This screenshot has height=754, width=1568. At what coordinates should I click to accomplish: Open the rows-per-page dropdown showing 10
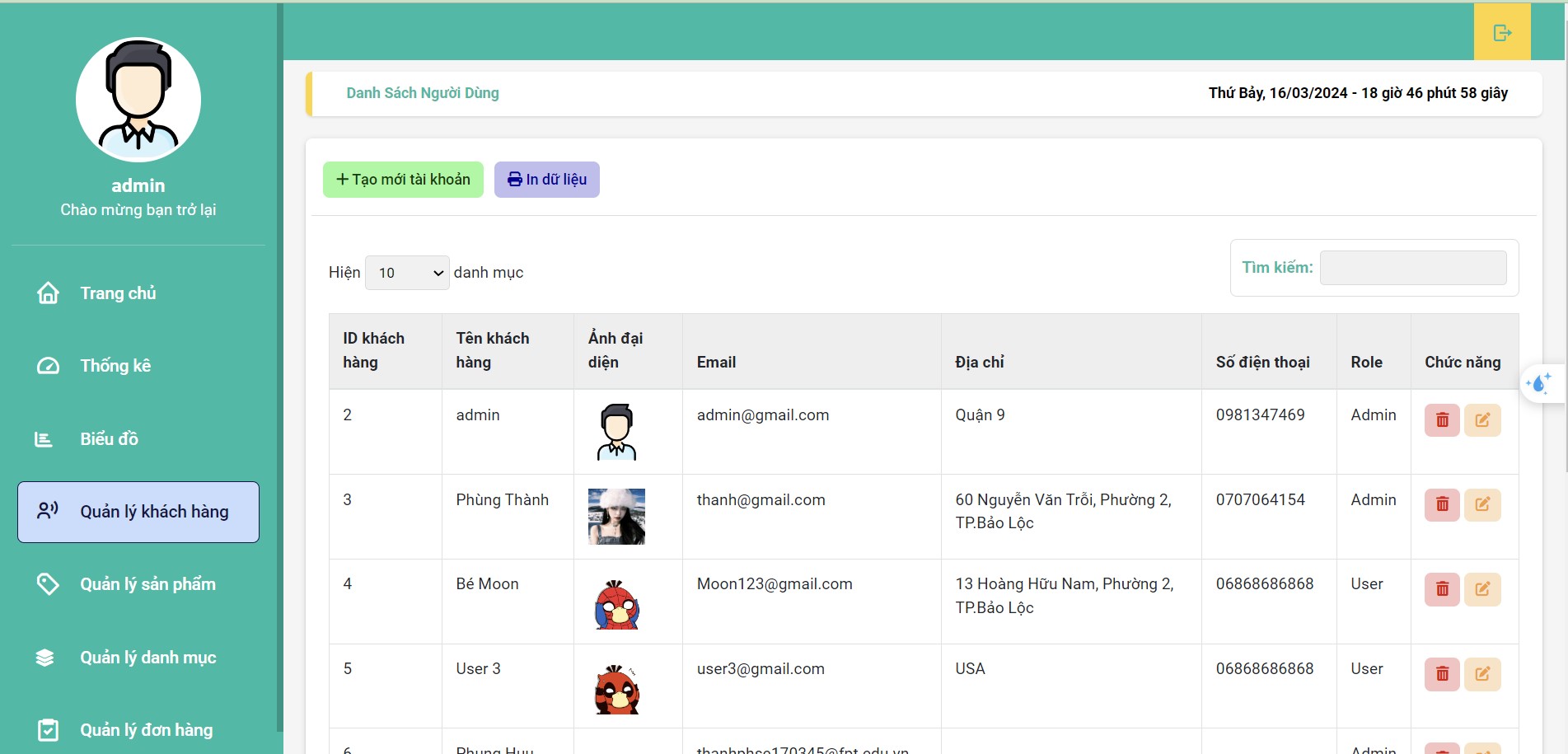pyautogui.click(x=407, y=273)
